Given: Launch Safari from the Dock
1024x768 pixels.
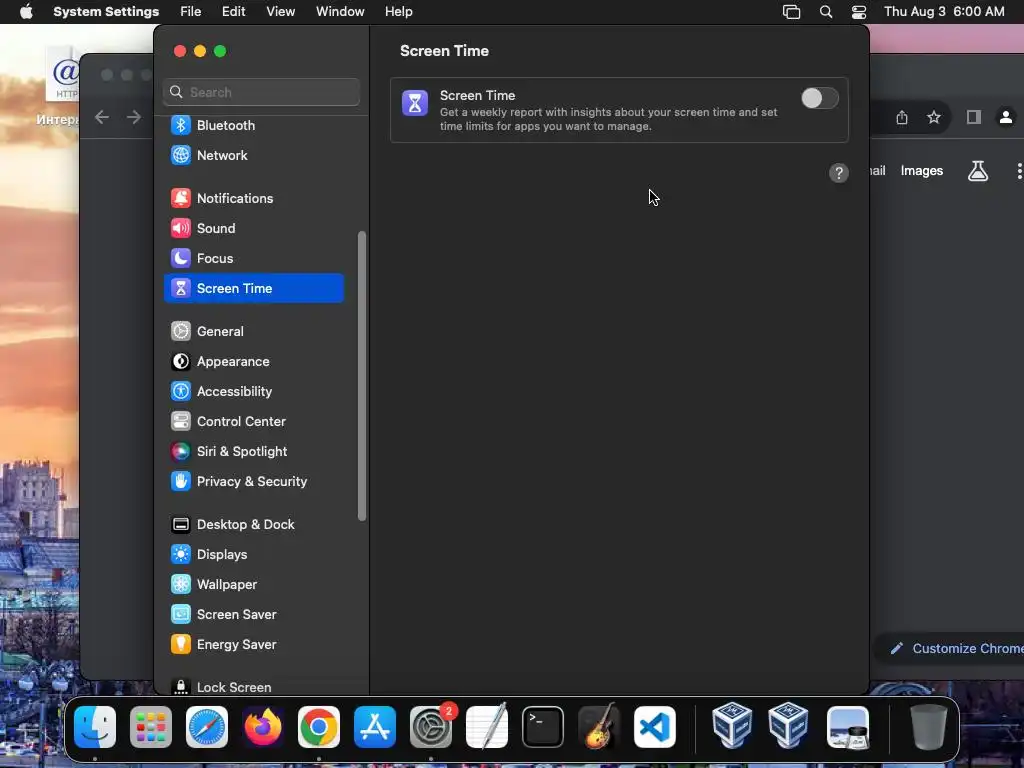Looking at the screenshot, I should (x=207, y=727).
